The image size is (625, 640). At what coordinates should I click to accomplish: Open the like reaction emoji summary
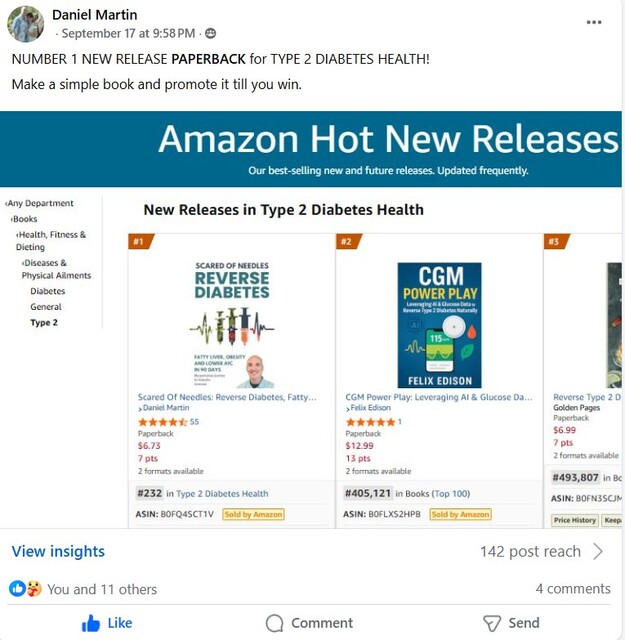coord(17,589)
